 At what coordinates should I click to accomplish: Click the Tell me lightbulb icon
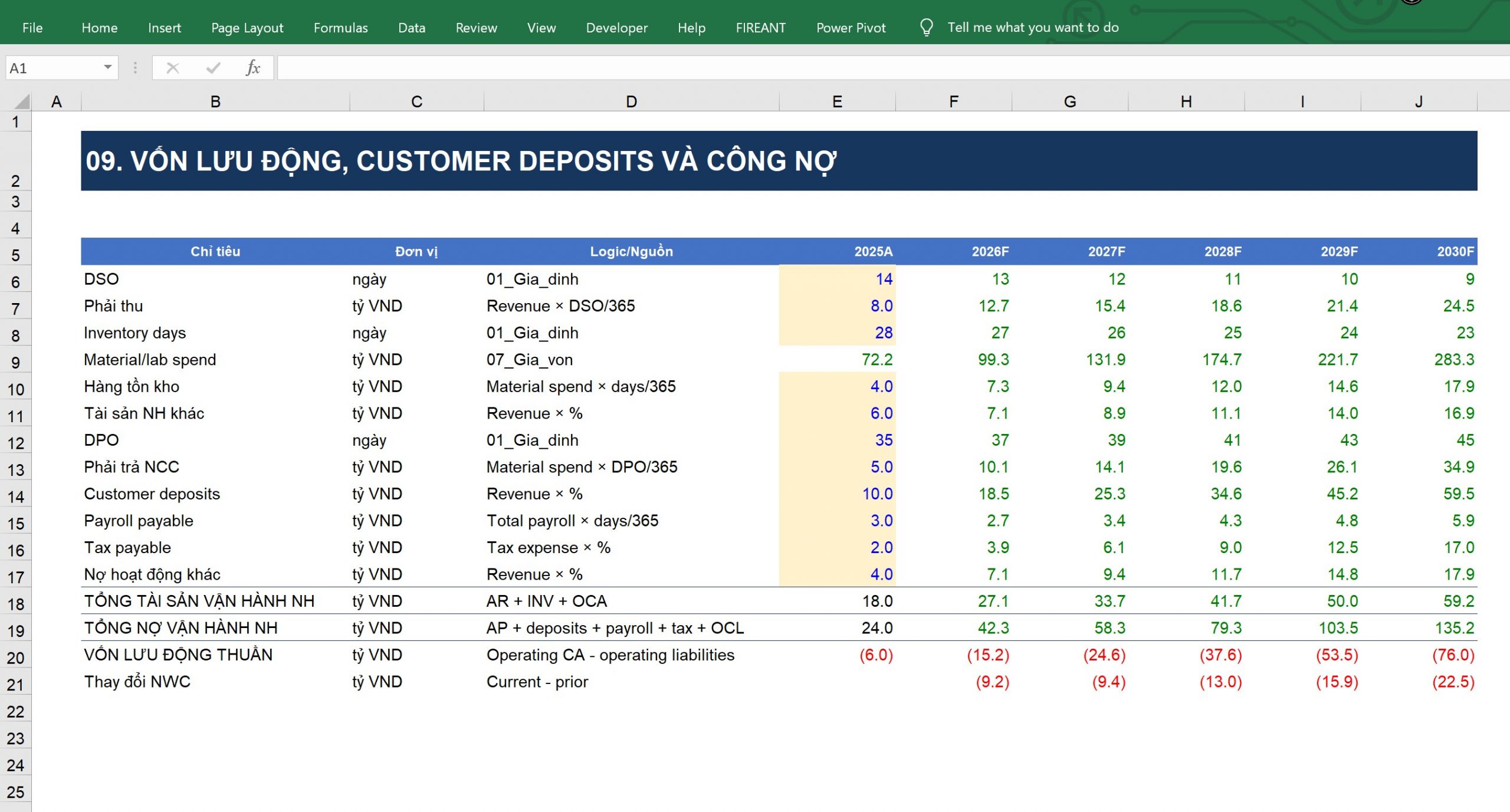(x=926, y=27)
